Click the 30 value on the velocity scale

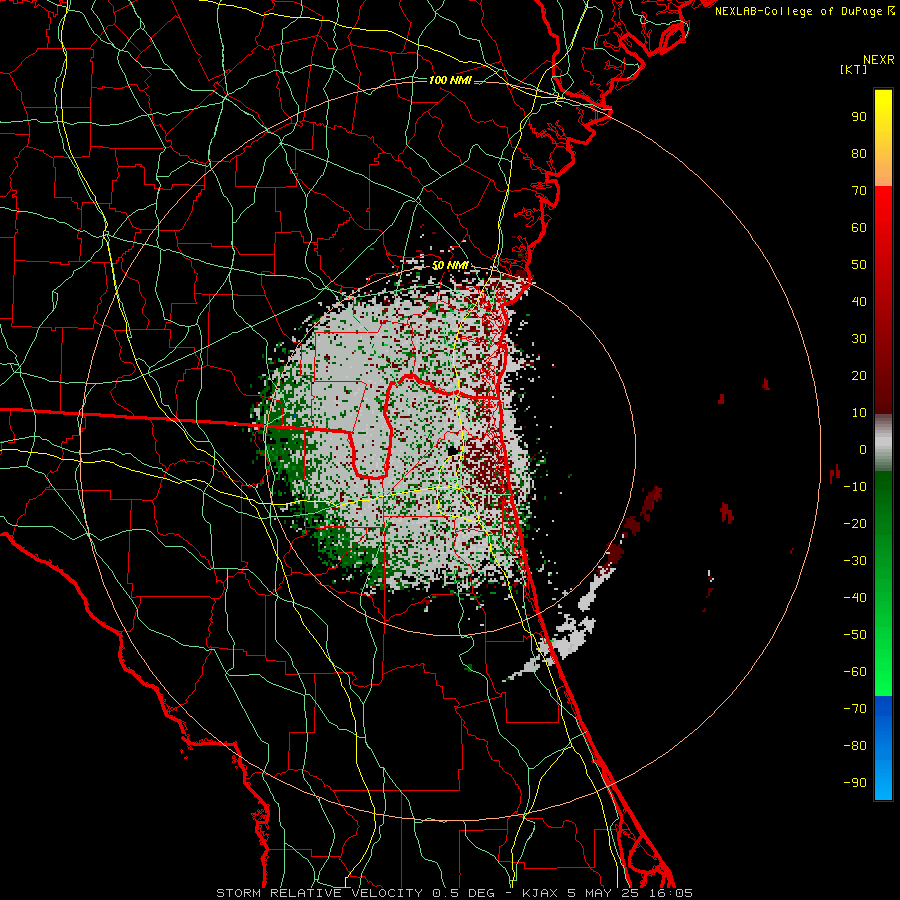tap(859, 339)
